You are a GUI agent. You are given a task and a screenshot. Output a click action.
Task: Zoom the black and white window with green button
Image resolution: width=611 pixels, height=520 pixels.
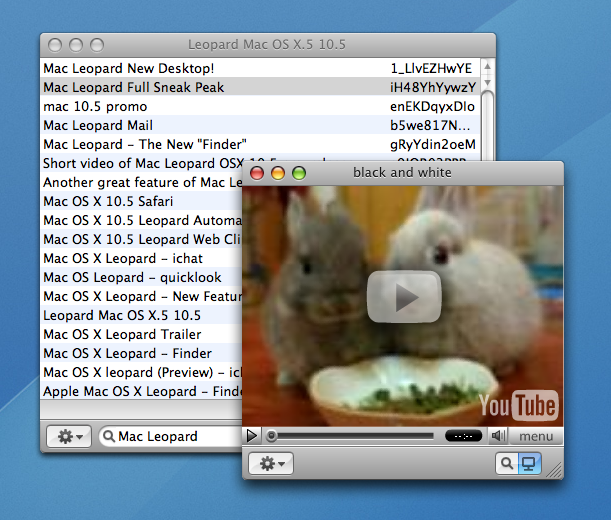299,173
